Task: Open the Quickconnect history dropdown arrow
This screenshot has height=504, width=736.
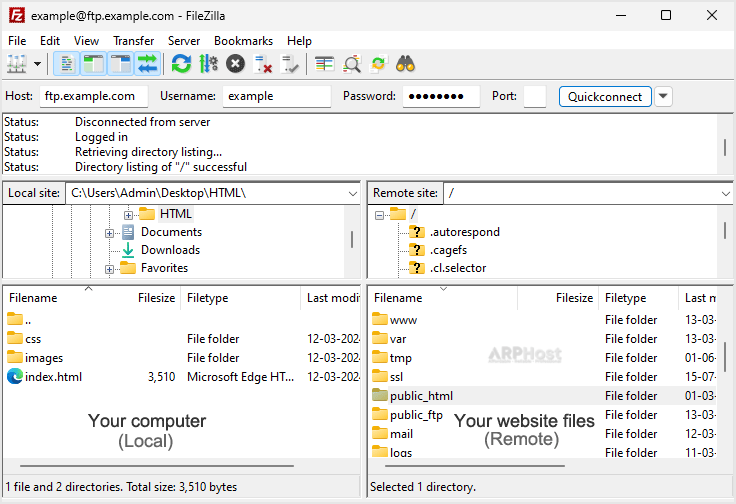Action: [663, 96]
